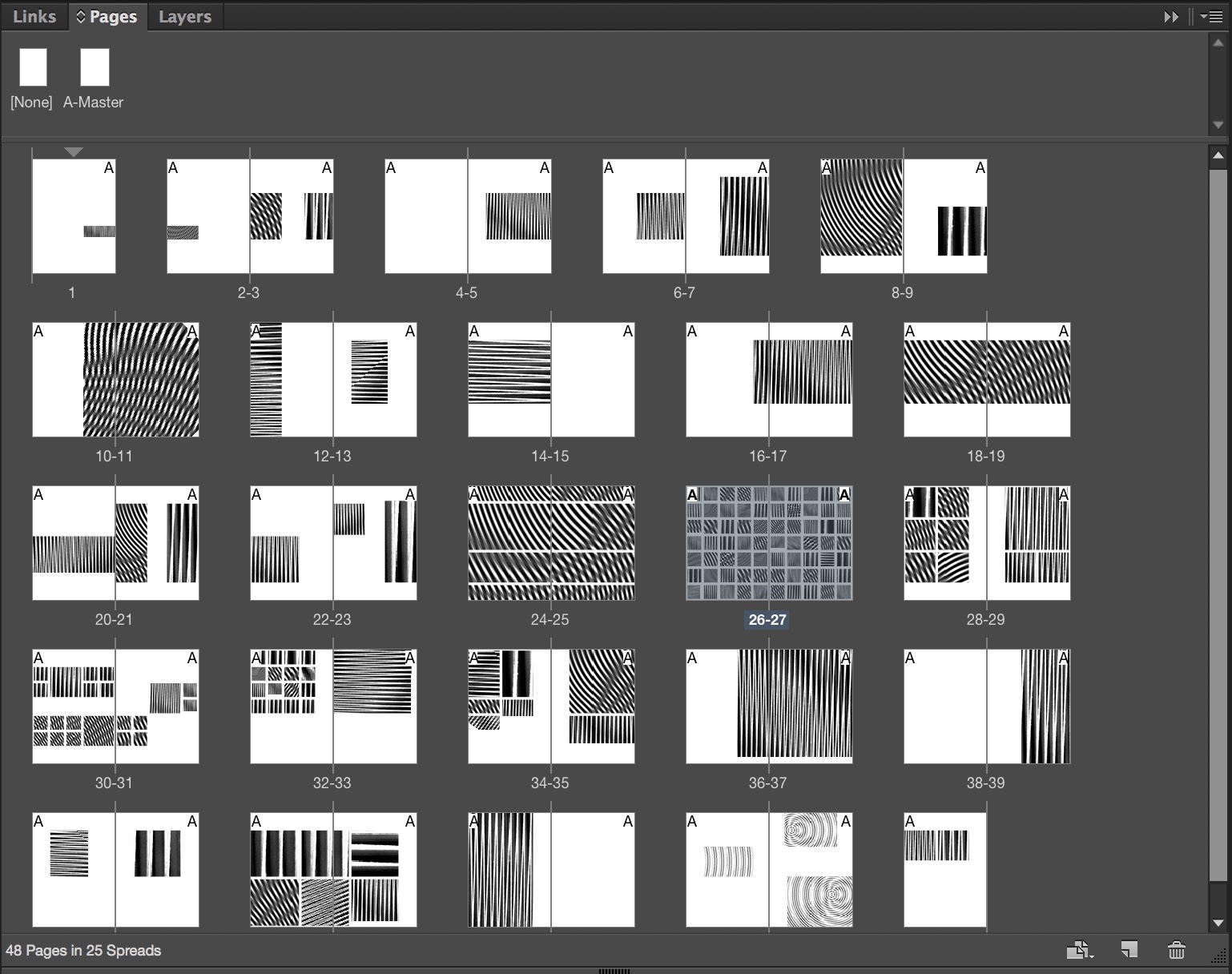Select spread 22-23 thumbnail

point(333,543)
